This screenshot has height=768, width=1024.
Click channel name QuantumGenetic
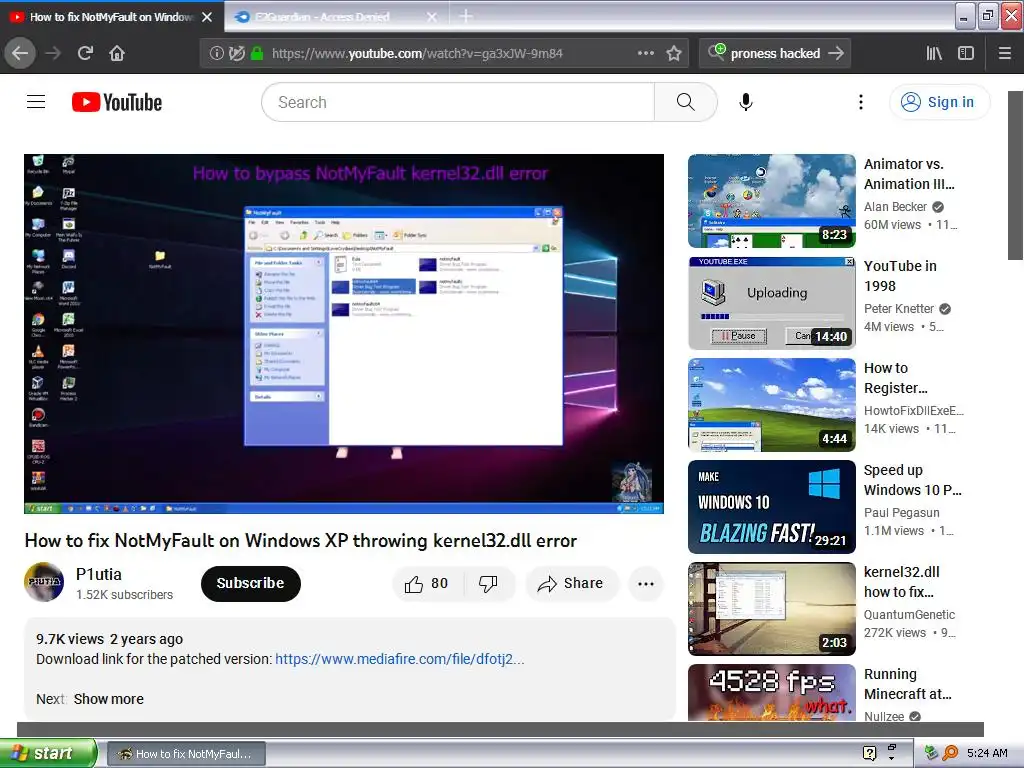pos(909,615)
